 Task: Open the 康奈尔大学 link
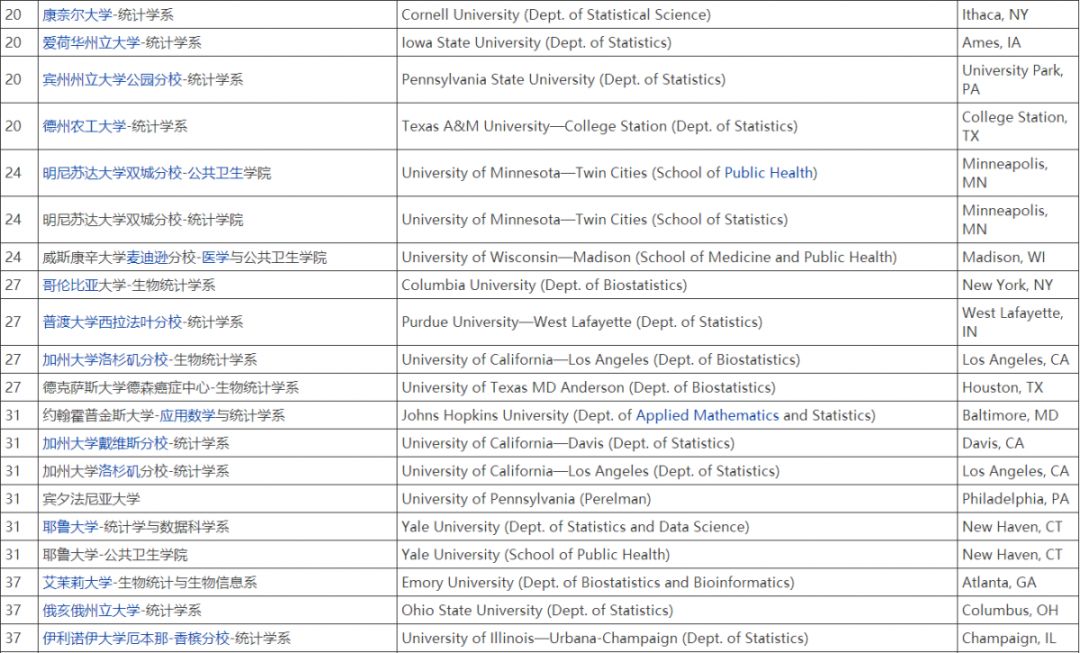tap(76, 14)
